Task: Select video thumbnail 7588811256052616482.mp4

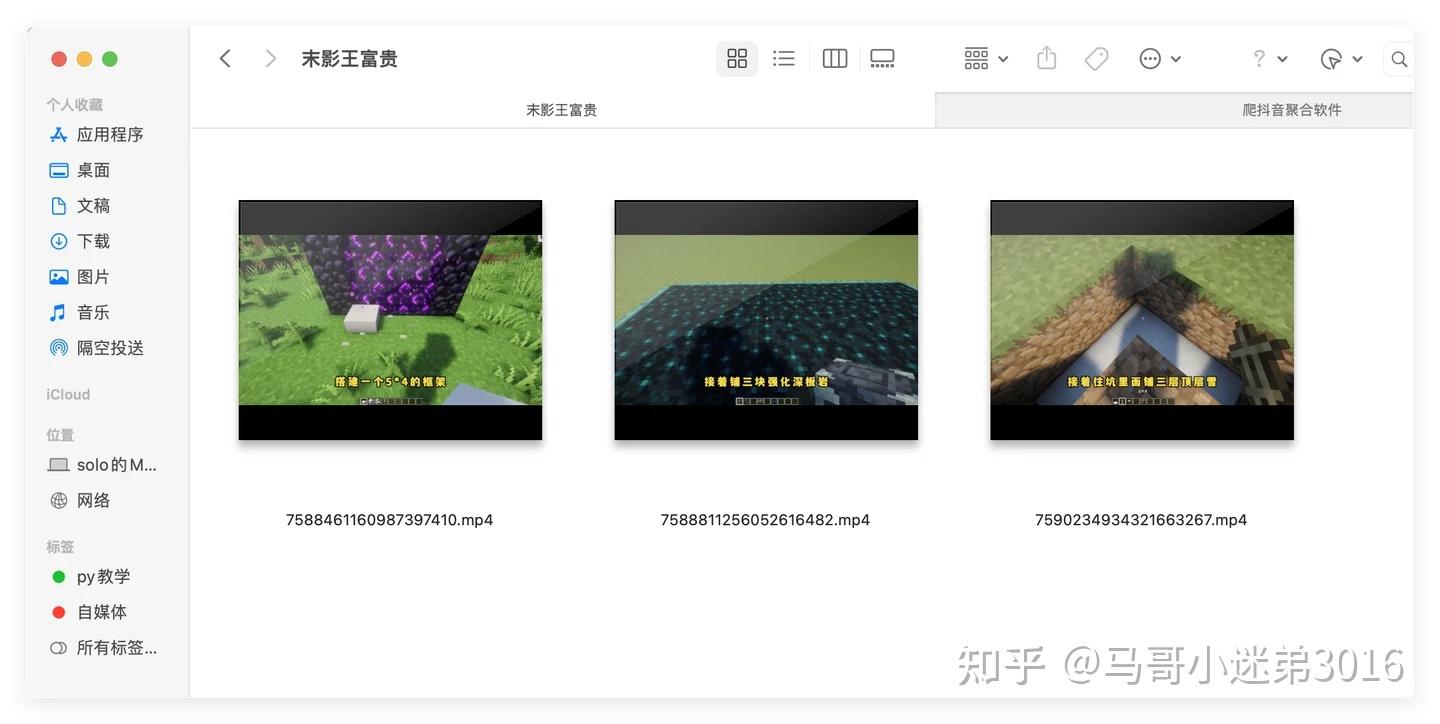Action: 766,320
